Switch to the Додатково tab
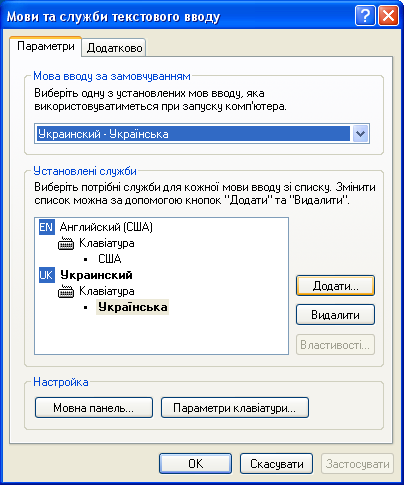The width and height of the screenshot is (404, 485). [114, 48]
